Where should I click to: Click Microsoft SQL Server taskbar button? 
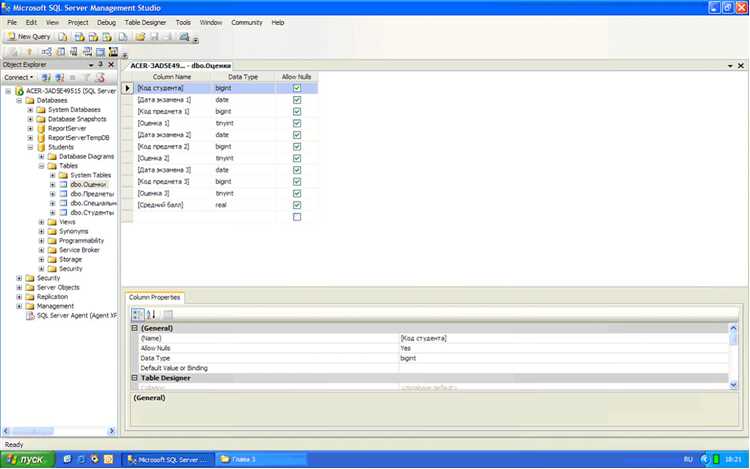pyautogui.click(x=167, y=459)
